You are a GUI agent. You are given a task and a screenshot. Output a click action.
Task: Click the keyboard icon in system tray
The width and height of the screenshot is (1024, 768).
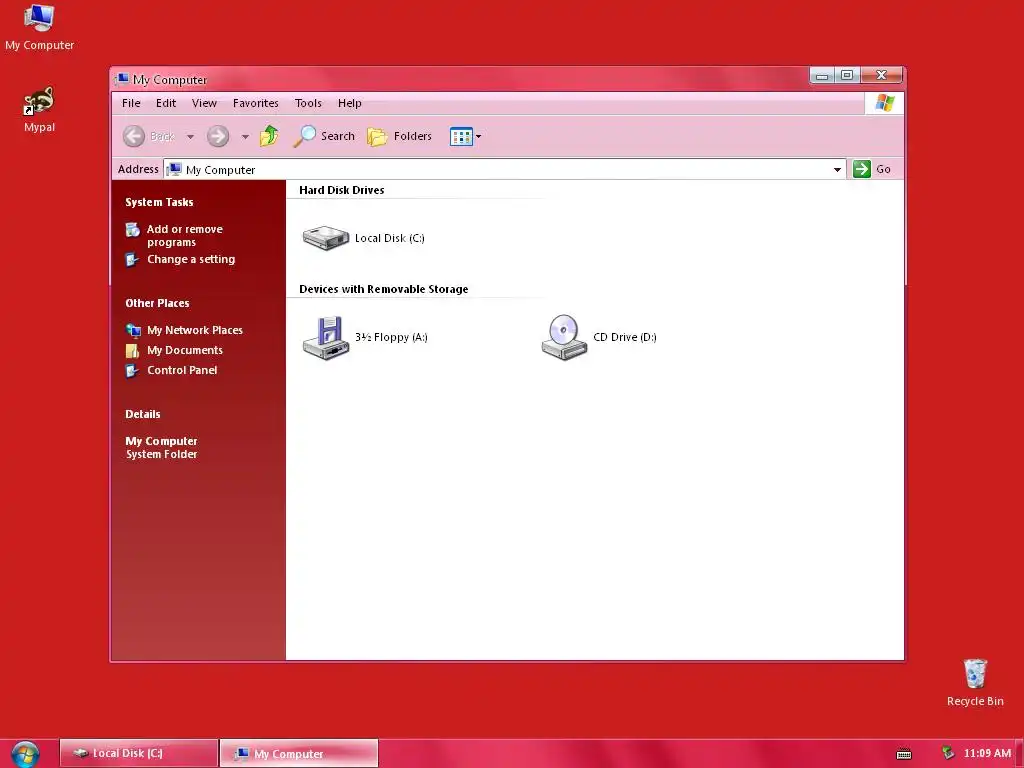pos(904,754)
